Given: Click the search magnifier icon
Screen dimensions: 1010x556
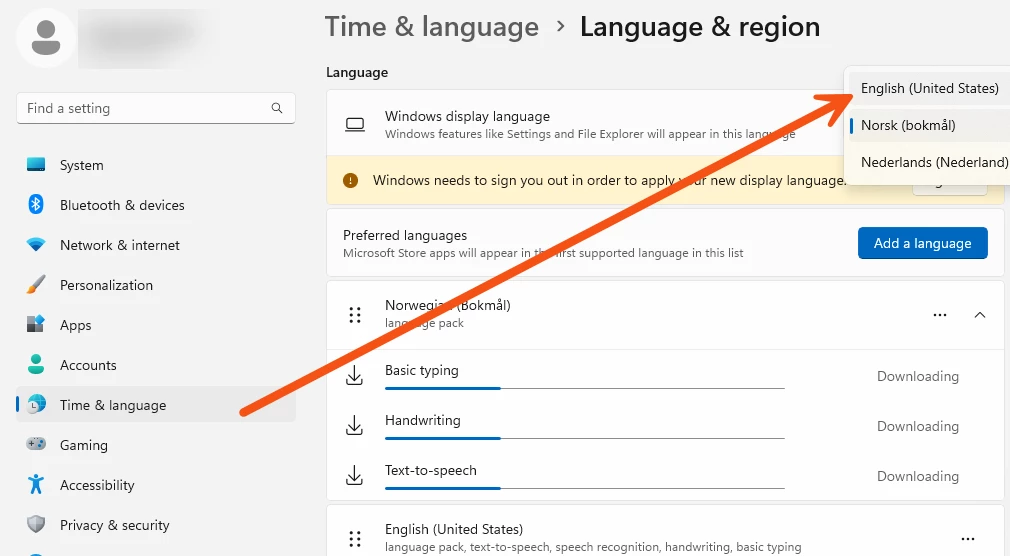Looking at the screenshot, I should tap(277, 108).
